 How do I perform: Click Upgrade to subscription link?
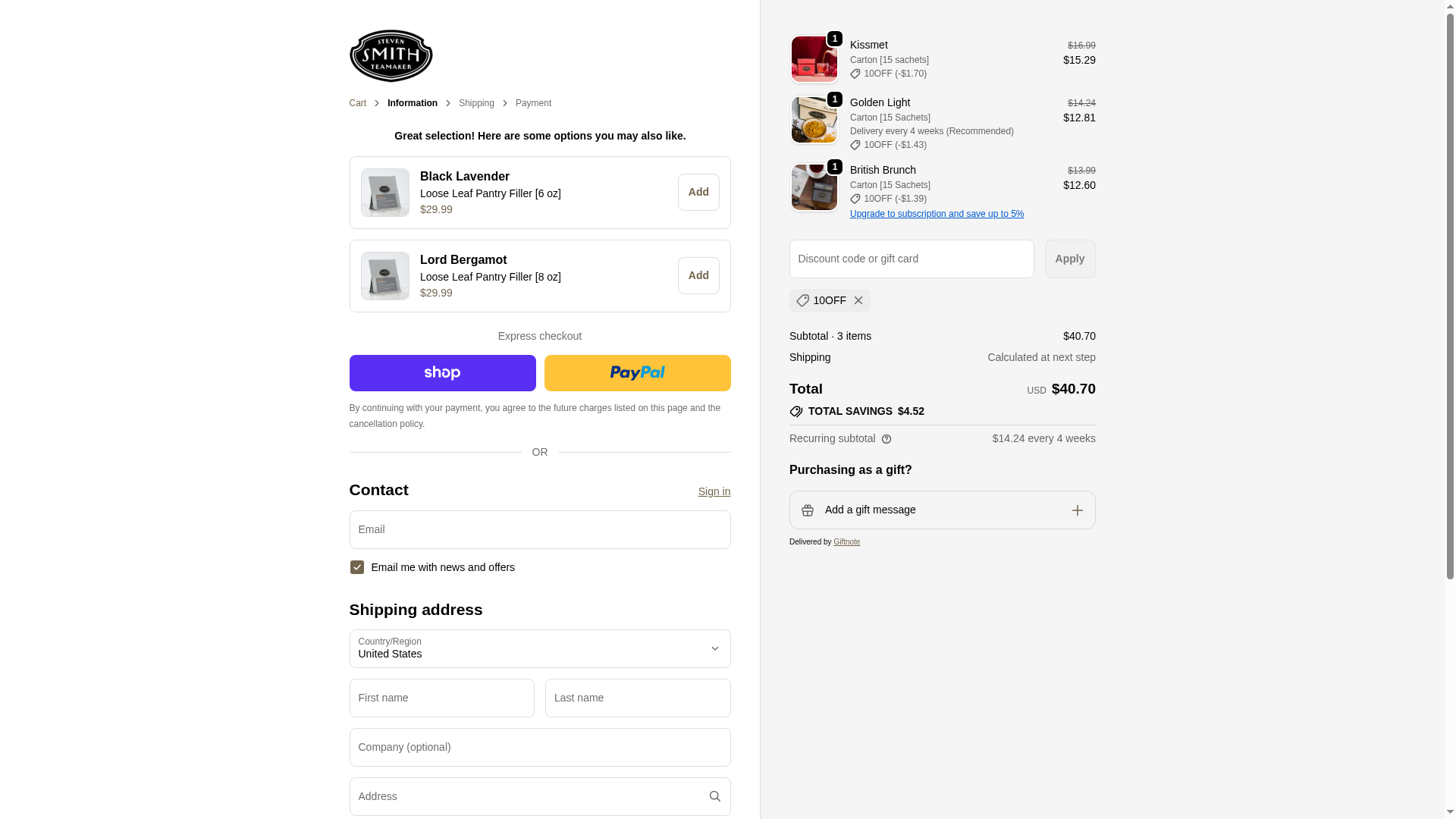click(937, 214)
